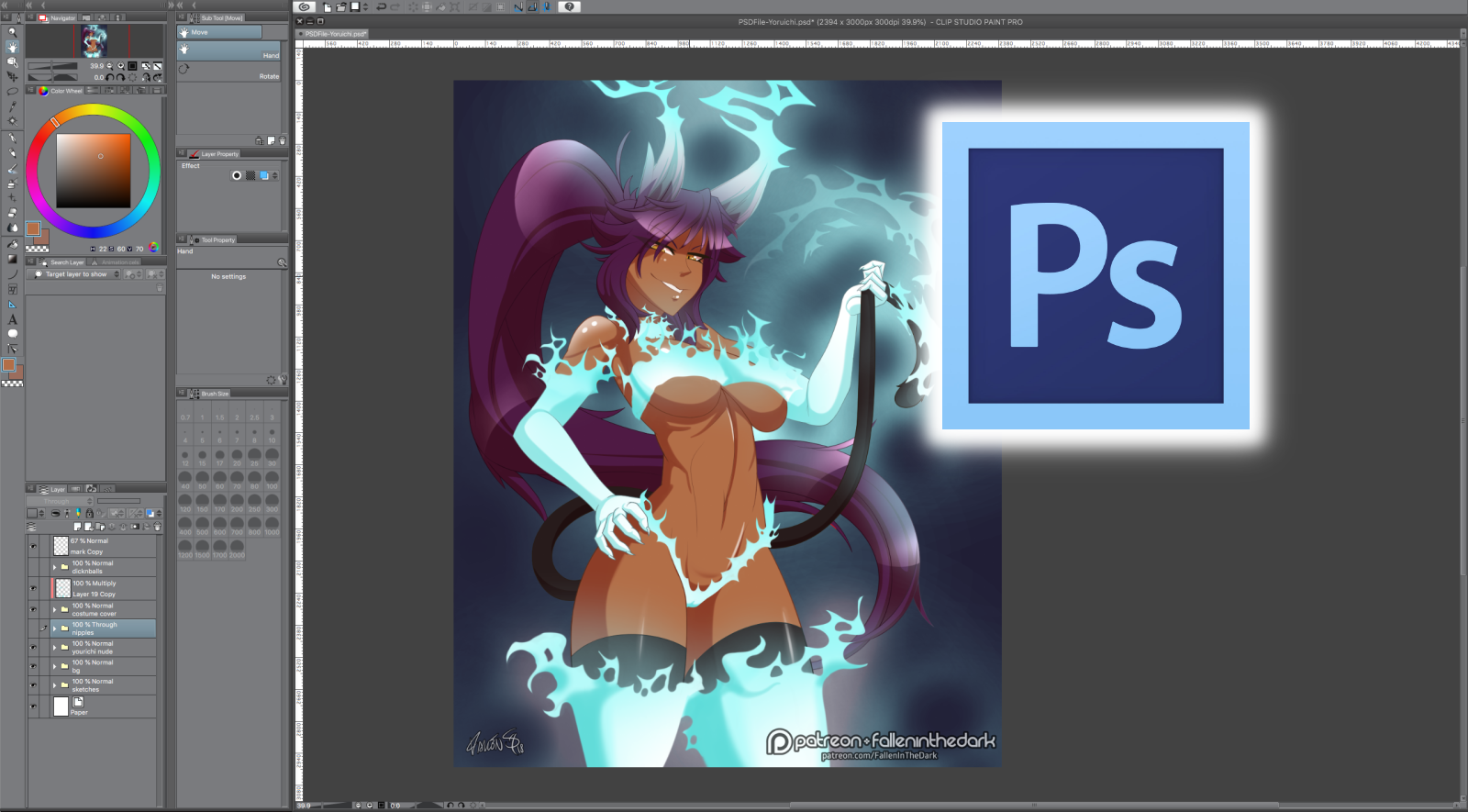Toggle visibility of the Paper layer
The width and height of the screenshot is (1468, 812).
tap(34, 706)
